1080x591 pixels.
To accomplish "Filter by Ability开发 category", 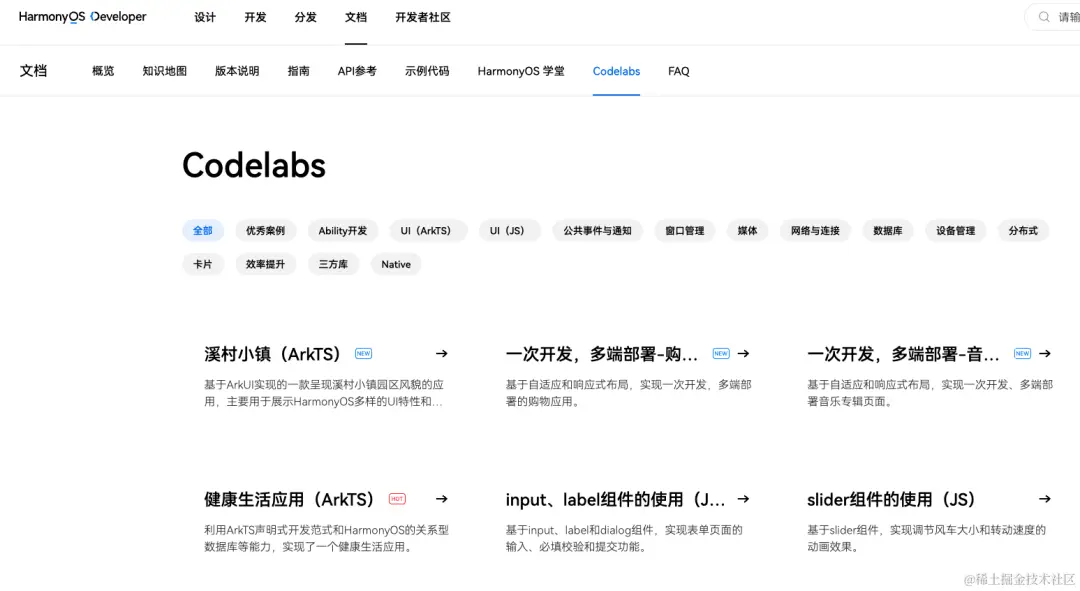I will [x=342, y=231].
